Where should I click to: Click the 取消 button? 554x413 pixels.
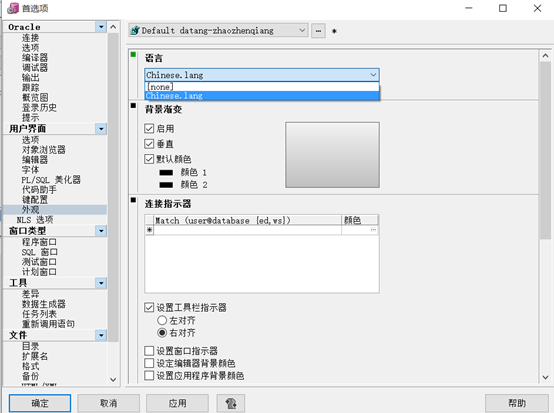click(x=108, y=403)
